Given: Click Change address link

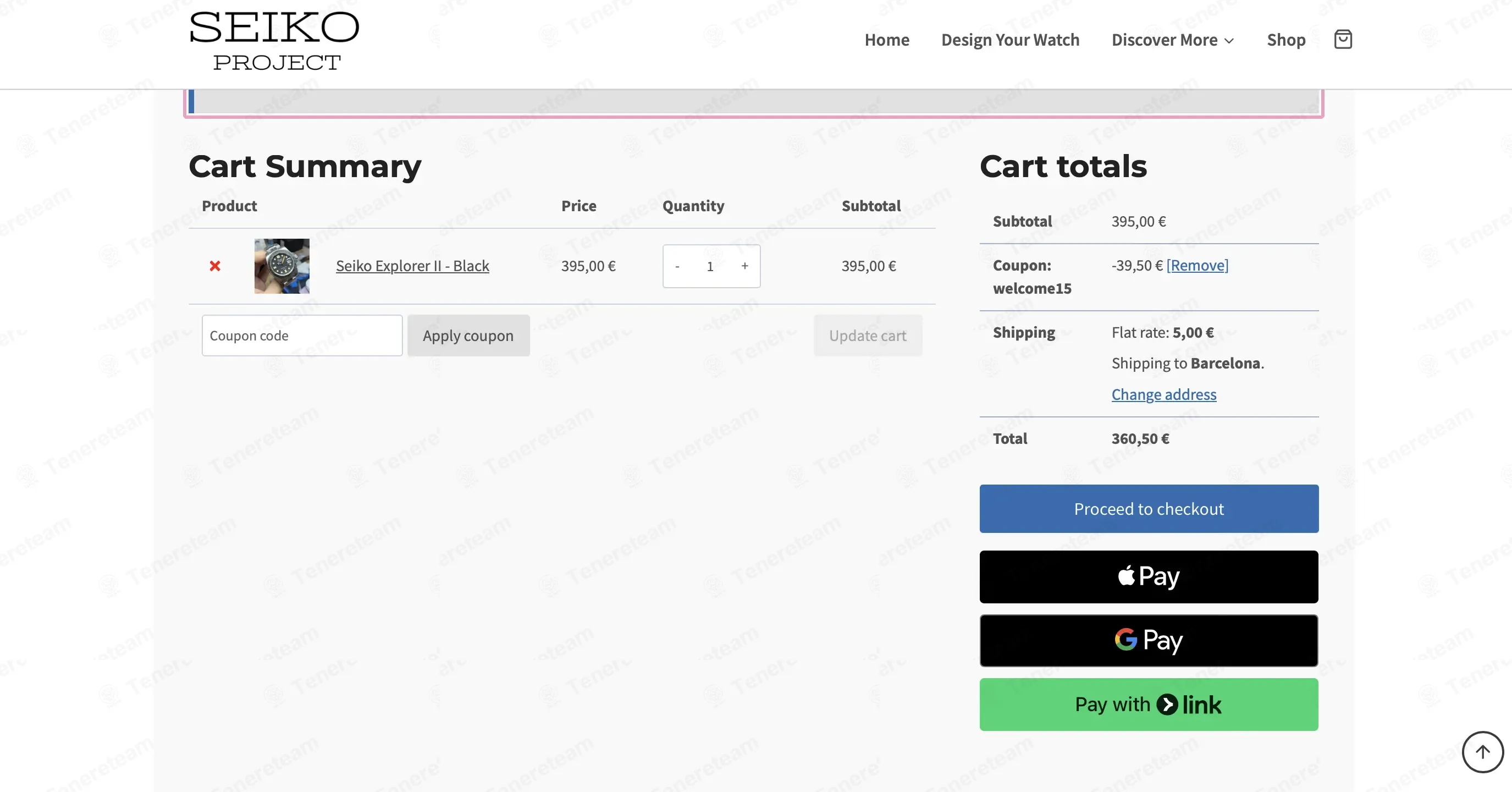Looking at the screenshot, I should click(1164, 394).
